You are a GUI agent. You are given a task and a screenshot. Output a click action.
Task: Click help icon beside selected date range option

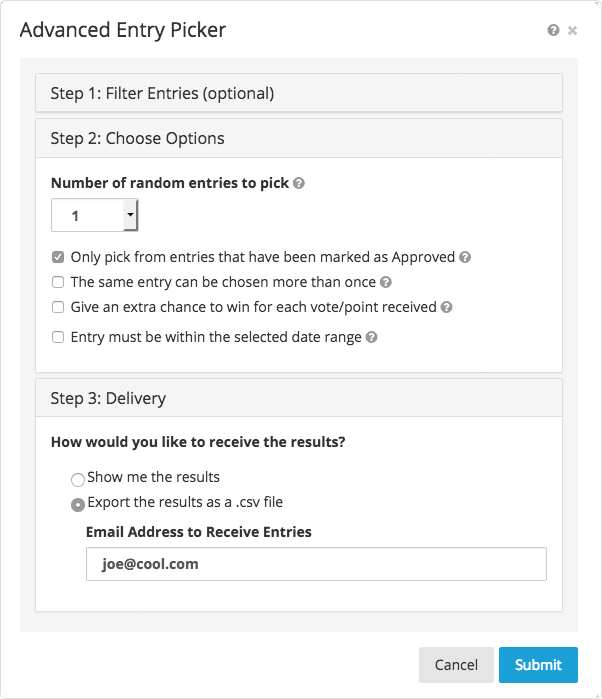(x=372, y=338)
